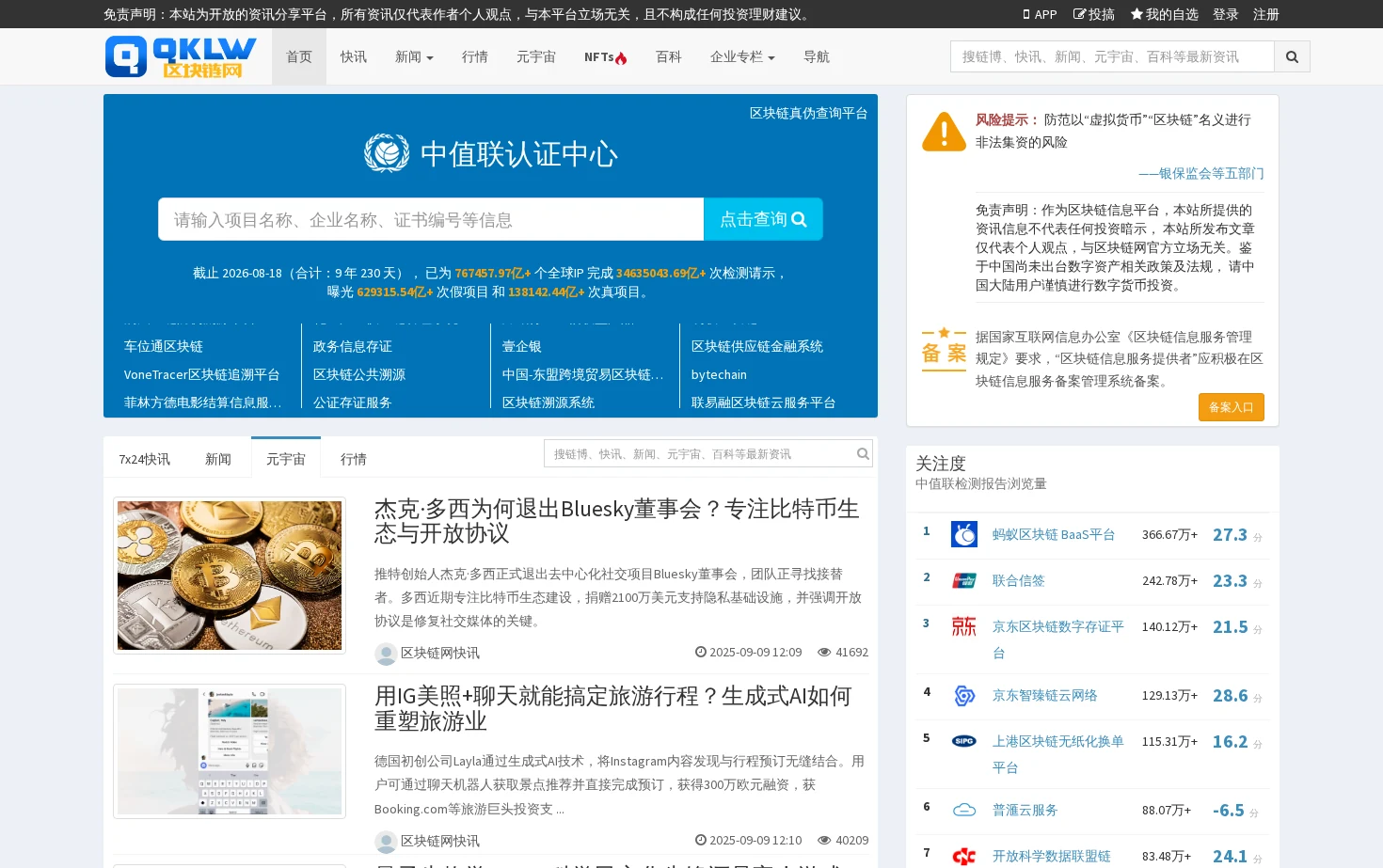Click the 开放科学数据联盟链 logo icon
This screenshot has height=868, width=1383.
tap(964, 856)
